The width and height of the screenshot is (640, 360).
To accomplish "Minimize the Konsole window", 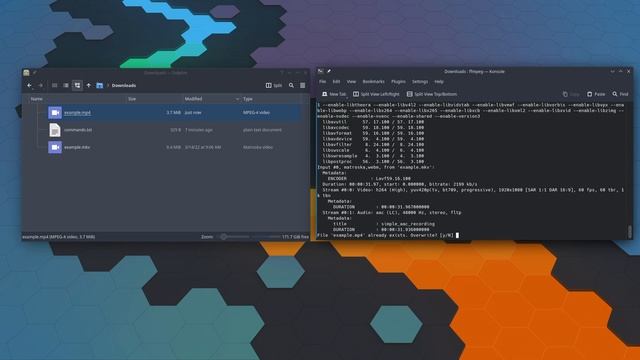I will click(613, 71).
